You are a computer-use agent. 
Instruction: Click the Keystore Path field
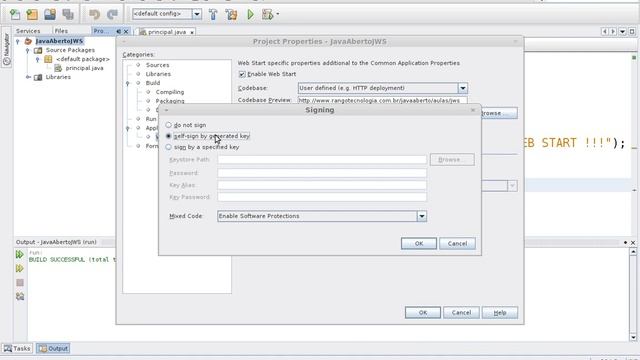point(322,160)
